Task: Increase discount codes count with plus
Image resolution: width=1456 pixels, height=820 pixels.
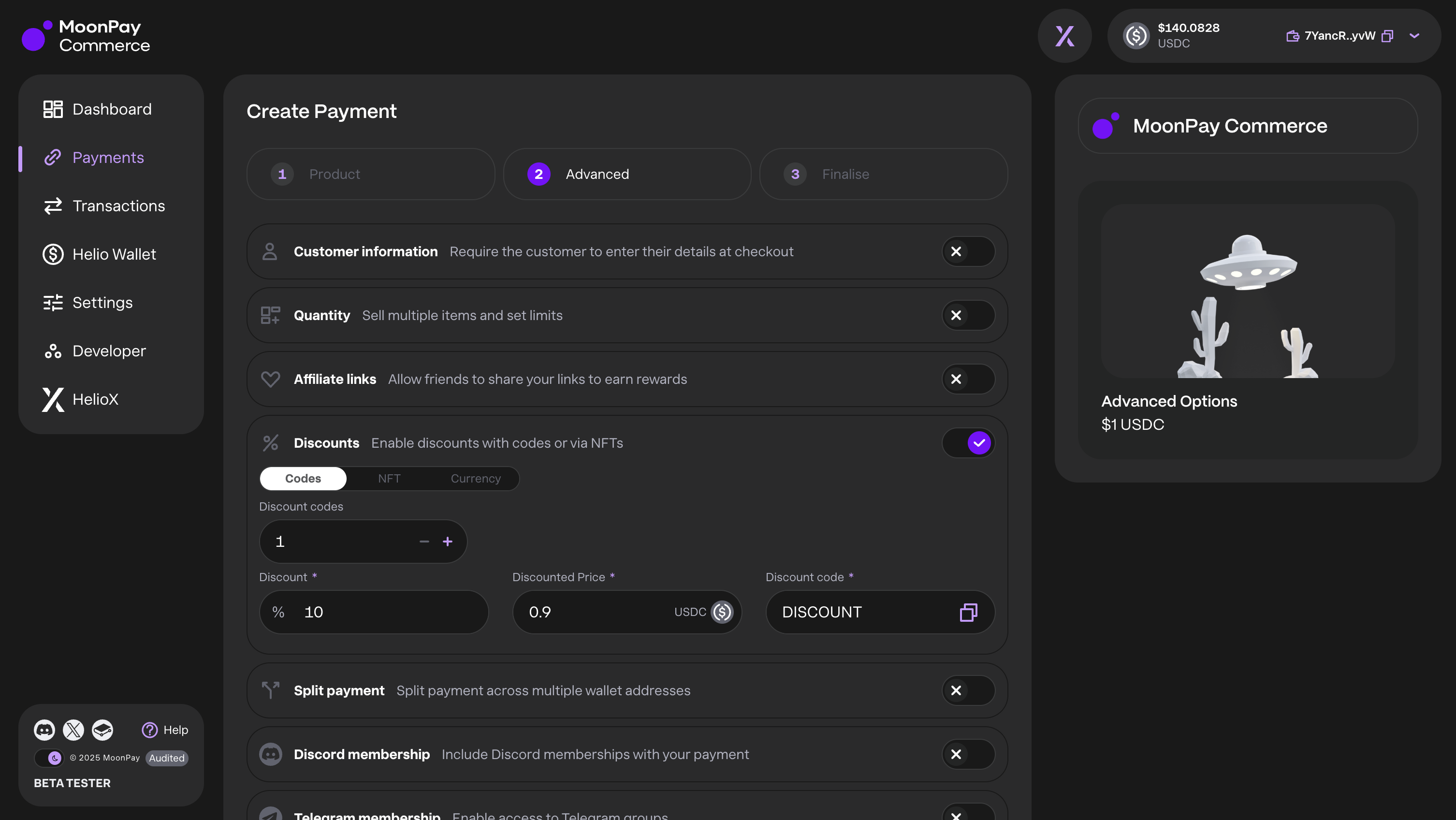Action: (448, 542)
